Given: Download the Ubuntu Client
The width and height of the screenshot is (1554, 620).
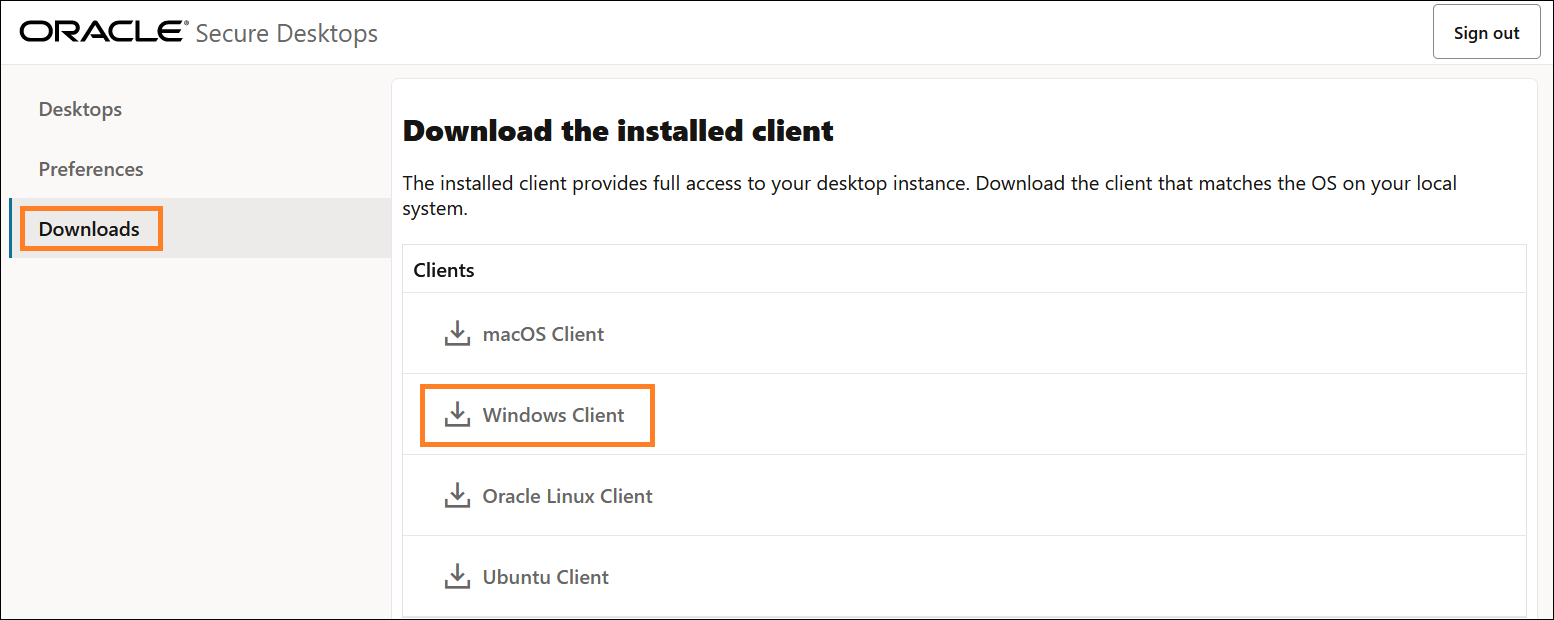Looking at the screenshot, I should pyautogui.click(x=545, y=576).
